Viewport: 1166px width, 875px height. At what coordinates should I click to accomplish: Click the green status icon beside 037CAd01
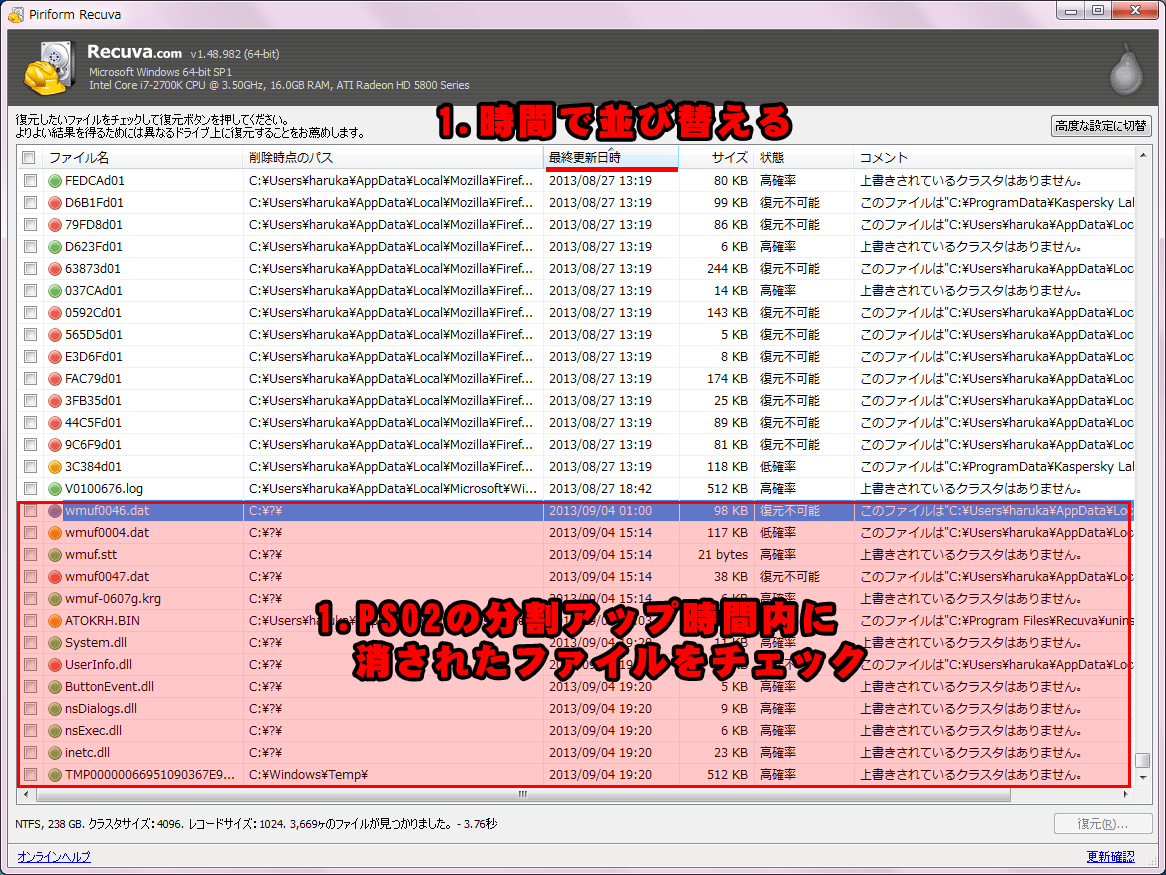coord(54,291)
